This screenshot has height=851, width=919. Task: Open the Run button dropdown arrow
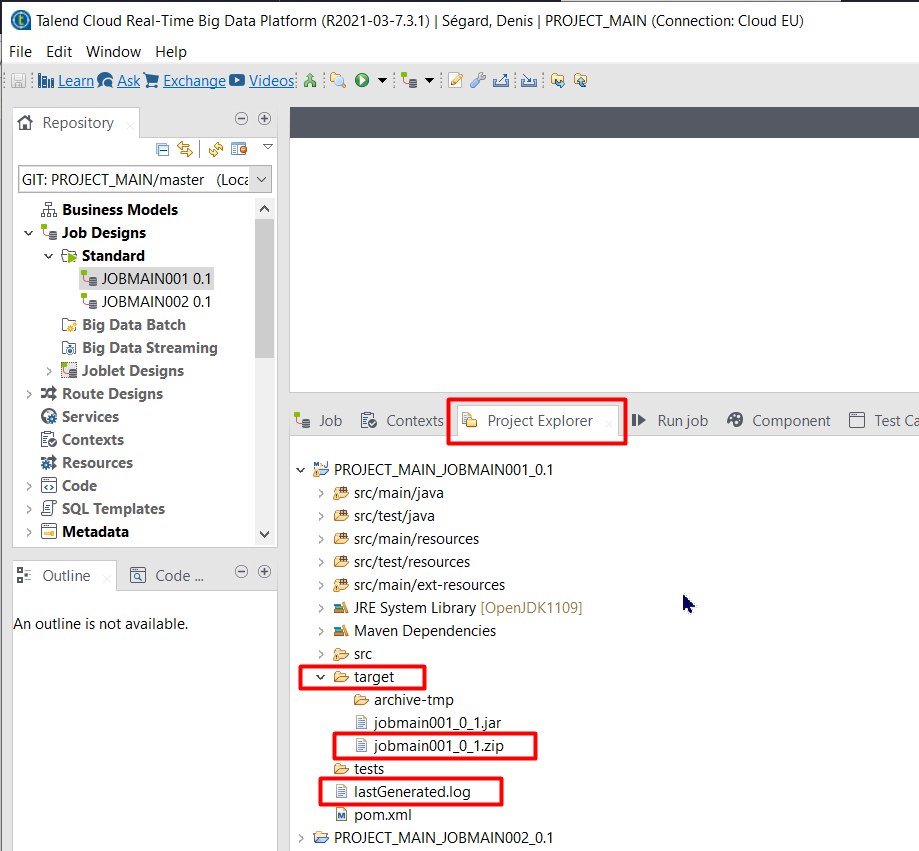380,80
